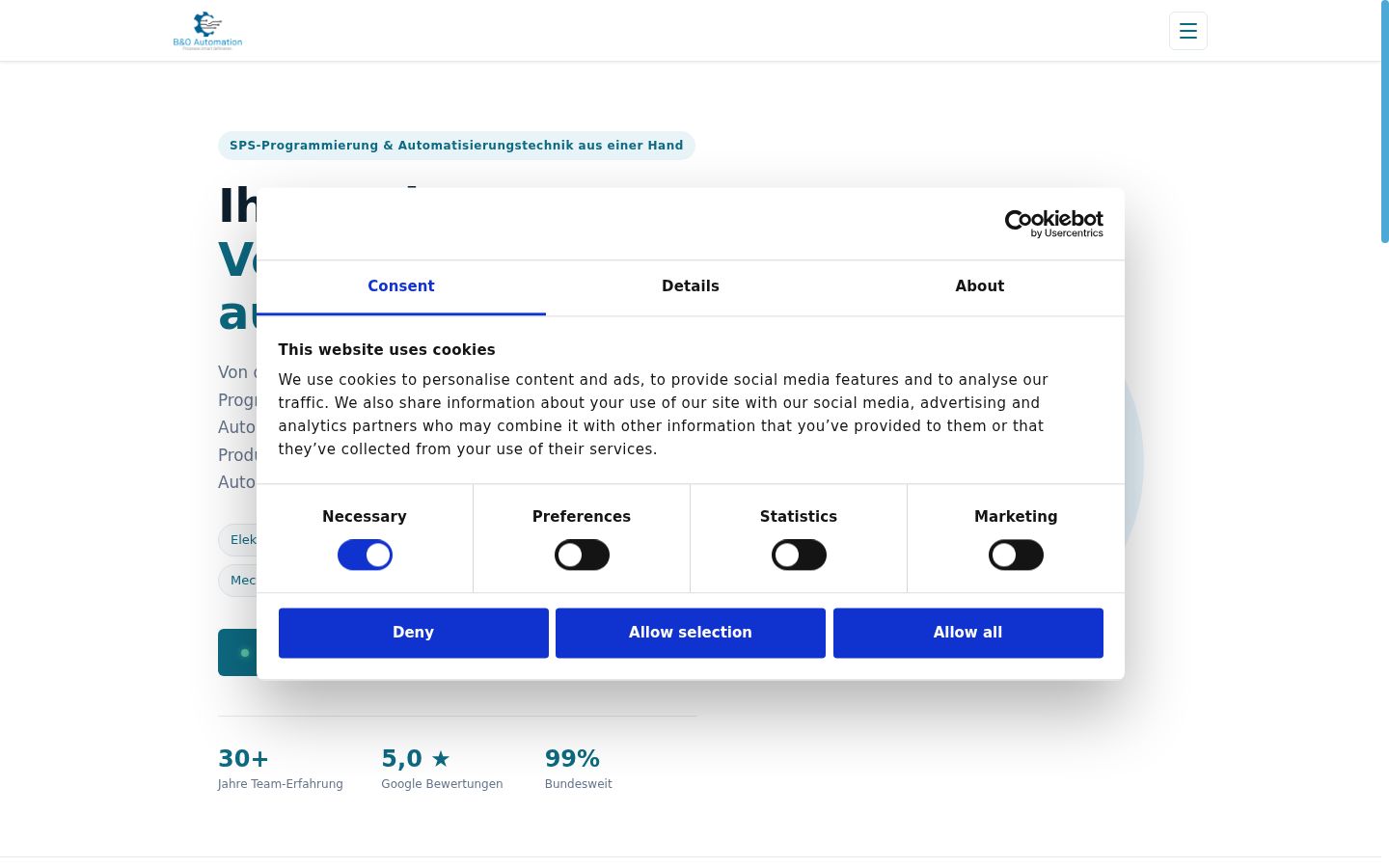Toggle the Necessary cookies switch
This screenshot has width=1389, height=868.
tap(365, 556)
